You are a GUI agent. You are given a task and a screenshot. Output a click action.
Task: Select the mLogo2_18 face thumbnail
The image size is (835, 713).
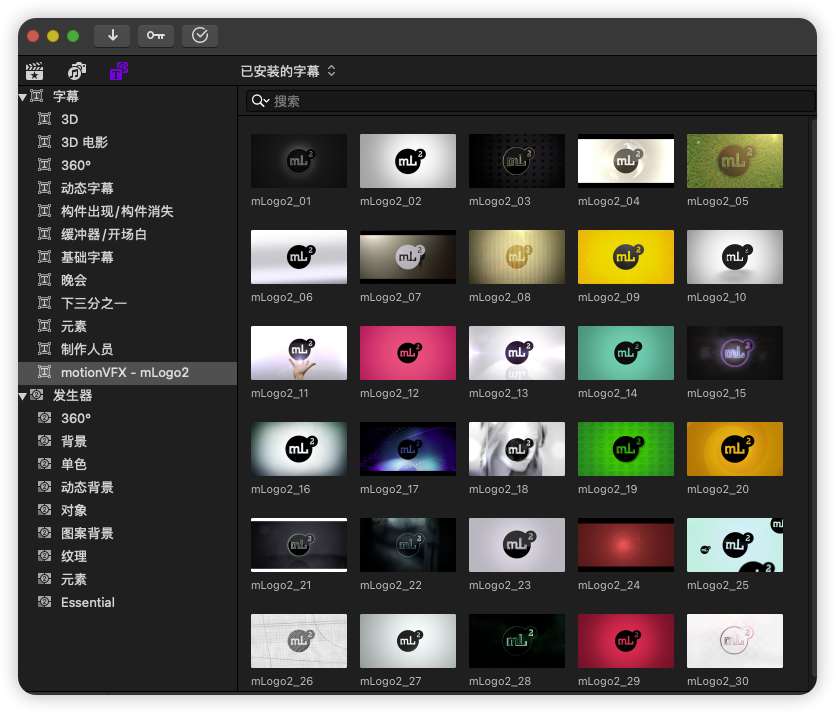[x=517, y=449]
